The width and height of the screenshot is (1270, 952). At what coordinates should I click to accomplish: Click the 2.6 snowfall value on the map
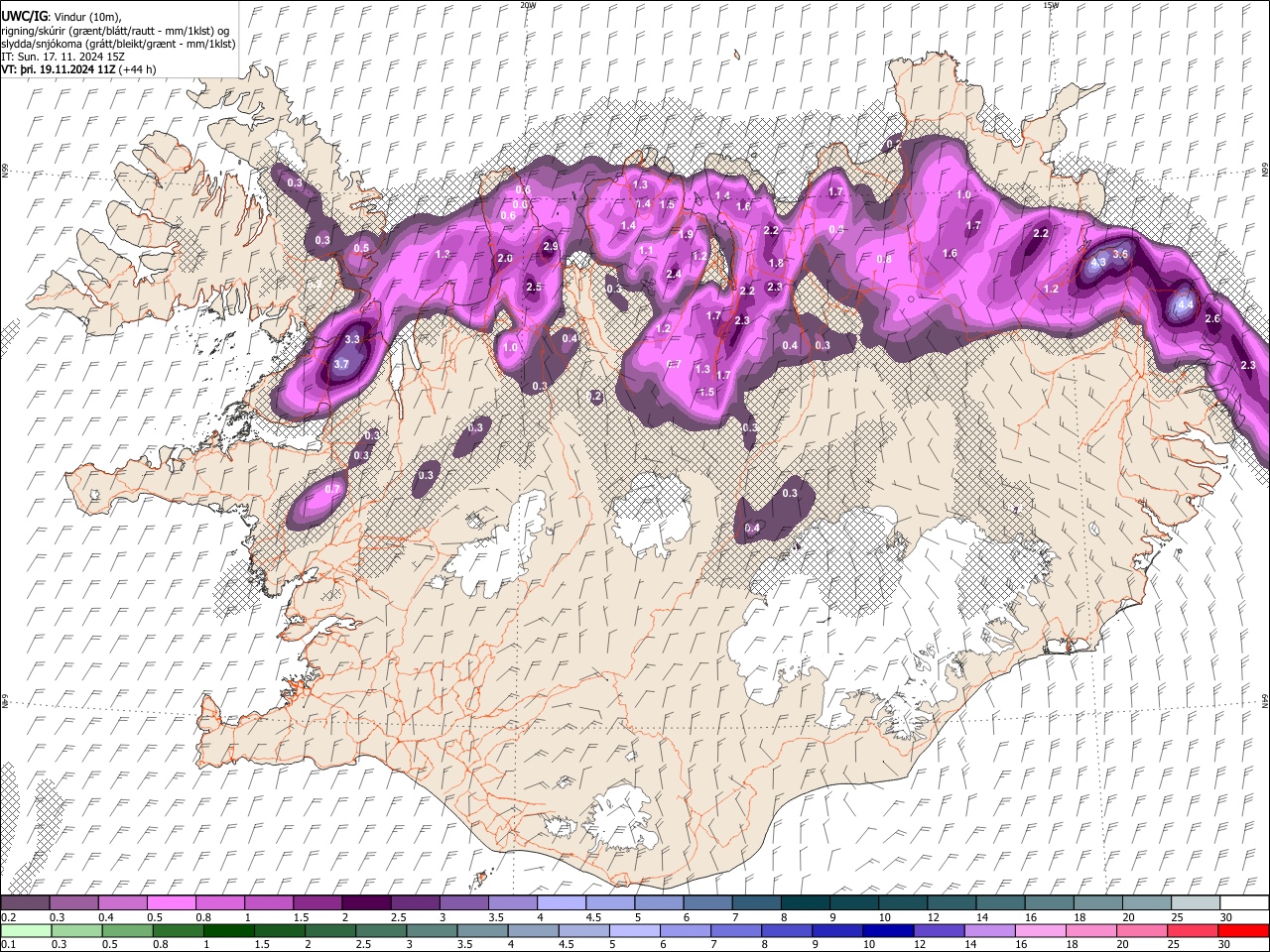pos(1211,319)
